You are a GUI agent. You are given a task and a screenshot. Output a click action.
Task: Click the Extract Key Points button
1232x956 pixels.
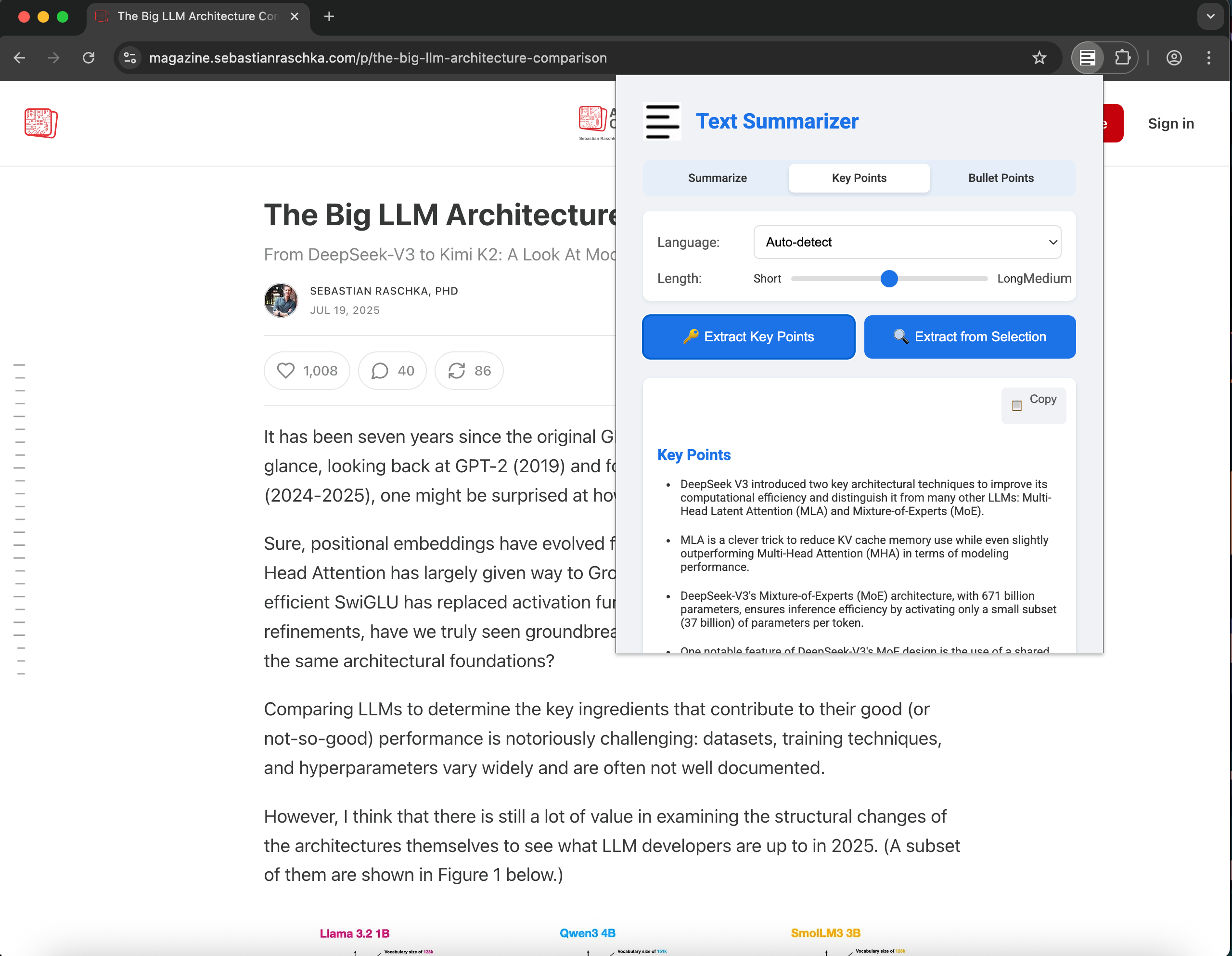(748, 337)
